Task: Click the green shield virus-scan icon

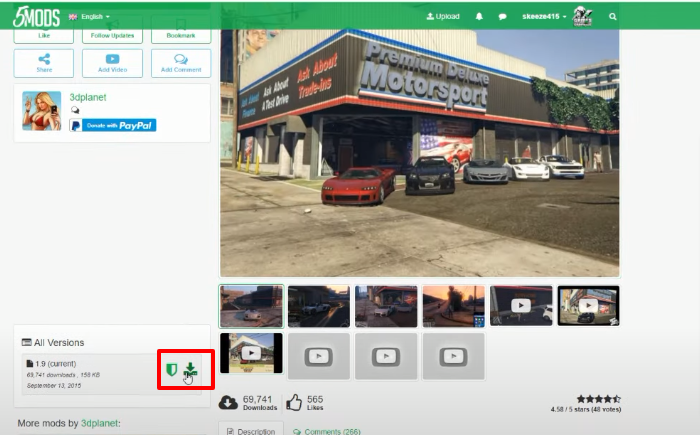Action: pyautogui.click(x=171, y=370)
